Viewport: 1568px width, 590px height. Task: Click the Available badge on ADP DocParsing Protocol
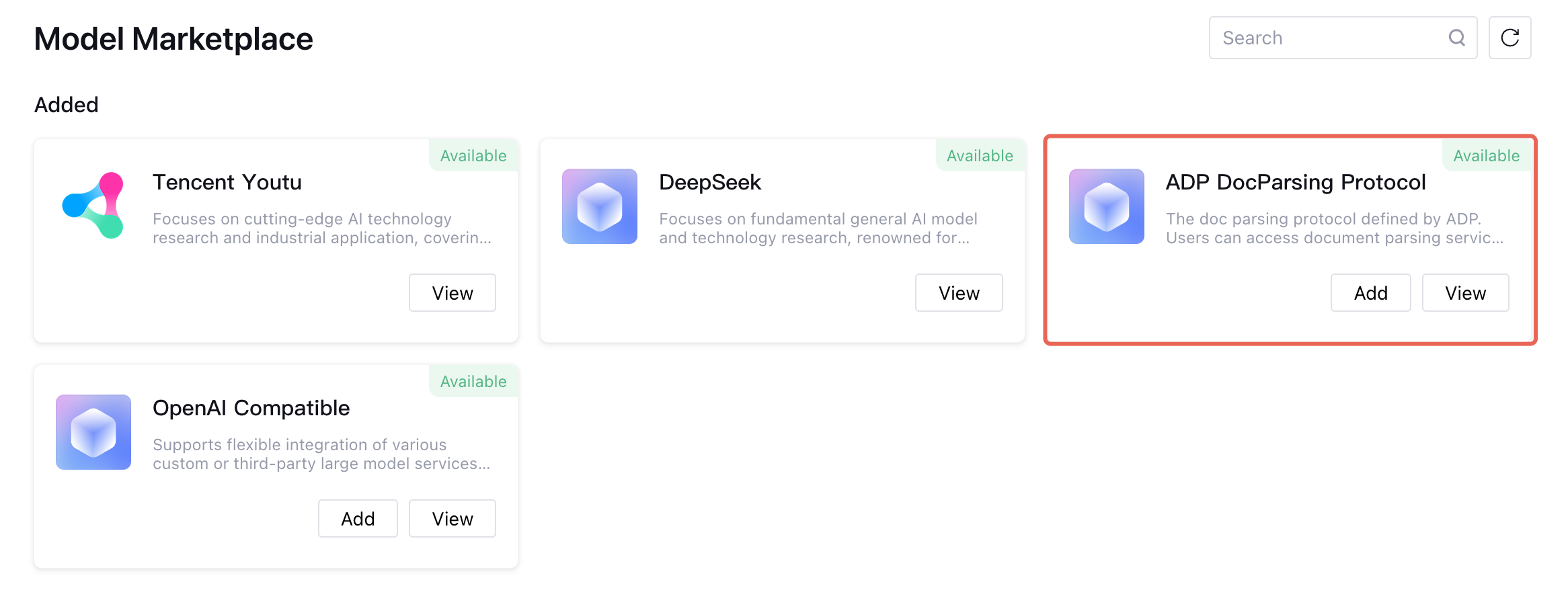click(1487, 155)
